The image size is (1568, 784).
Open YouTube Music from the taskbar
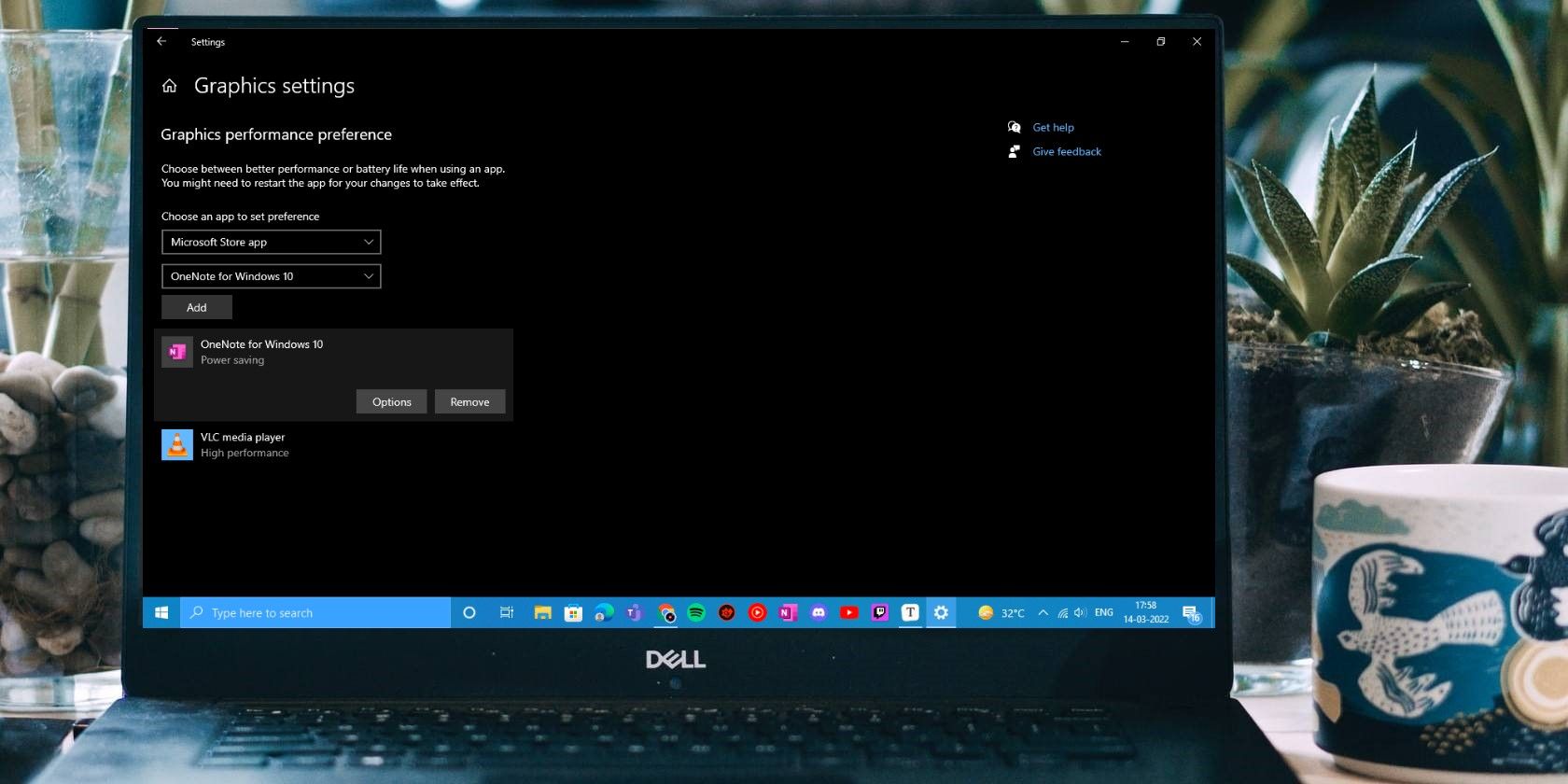757,612
